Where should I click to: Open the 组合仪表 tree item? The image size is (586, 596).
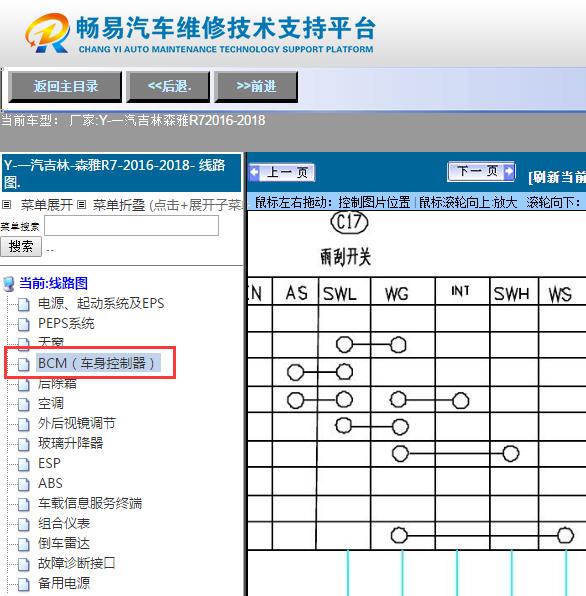tap(64, 523)
